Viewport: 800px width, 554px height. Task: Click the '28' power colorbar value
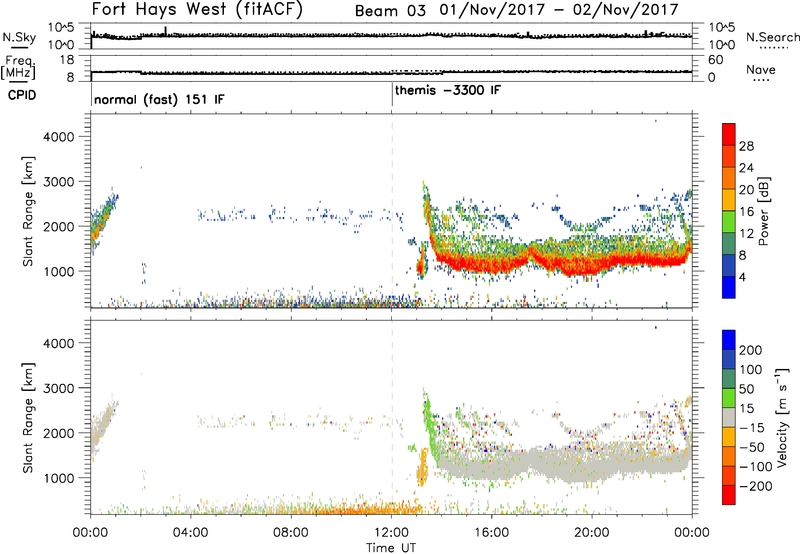[746, 146]
